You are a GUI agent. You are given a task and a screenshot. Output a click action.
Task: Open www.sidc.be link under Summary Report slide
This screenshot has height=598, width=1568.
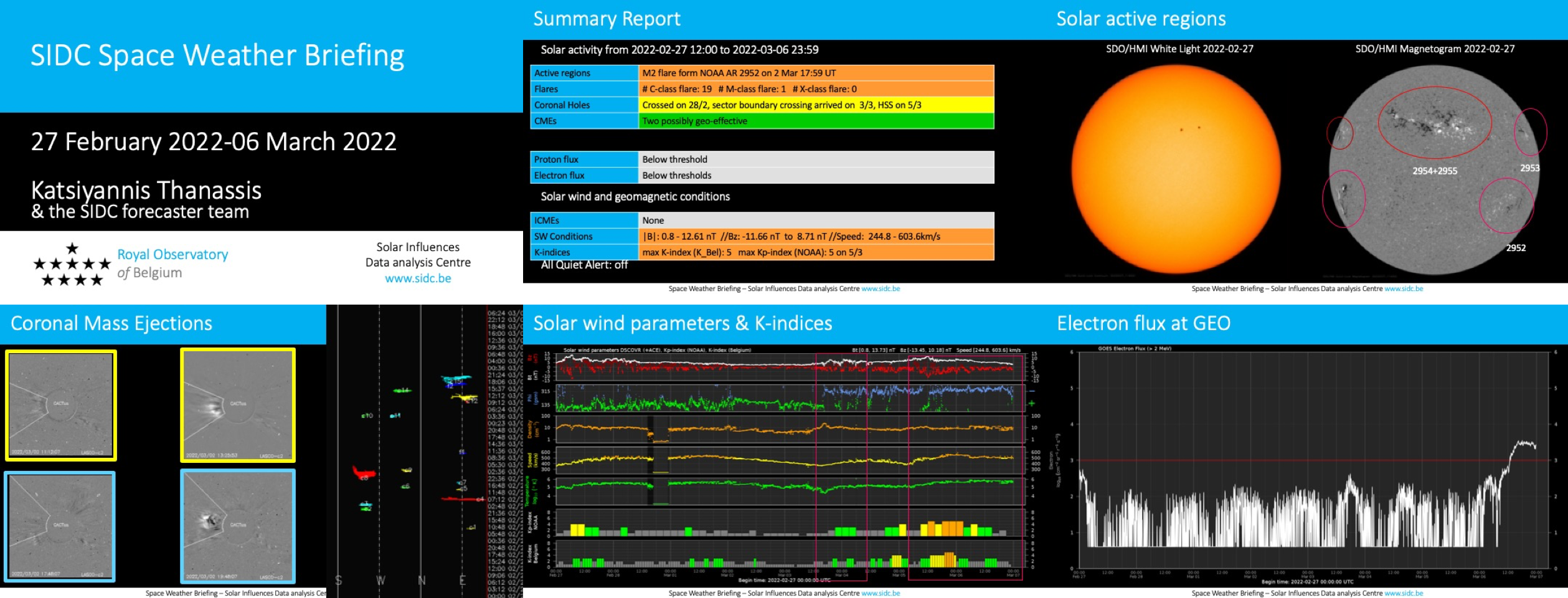pos(881,288)
